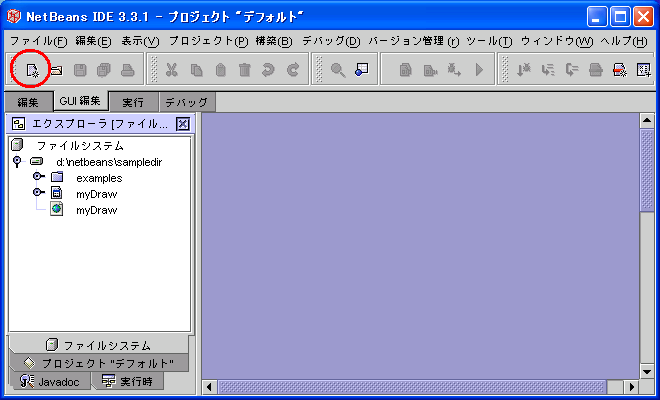Click the Redo arrow icon
660x400 pixels.
click(x=293, y=70)
